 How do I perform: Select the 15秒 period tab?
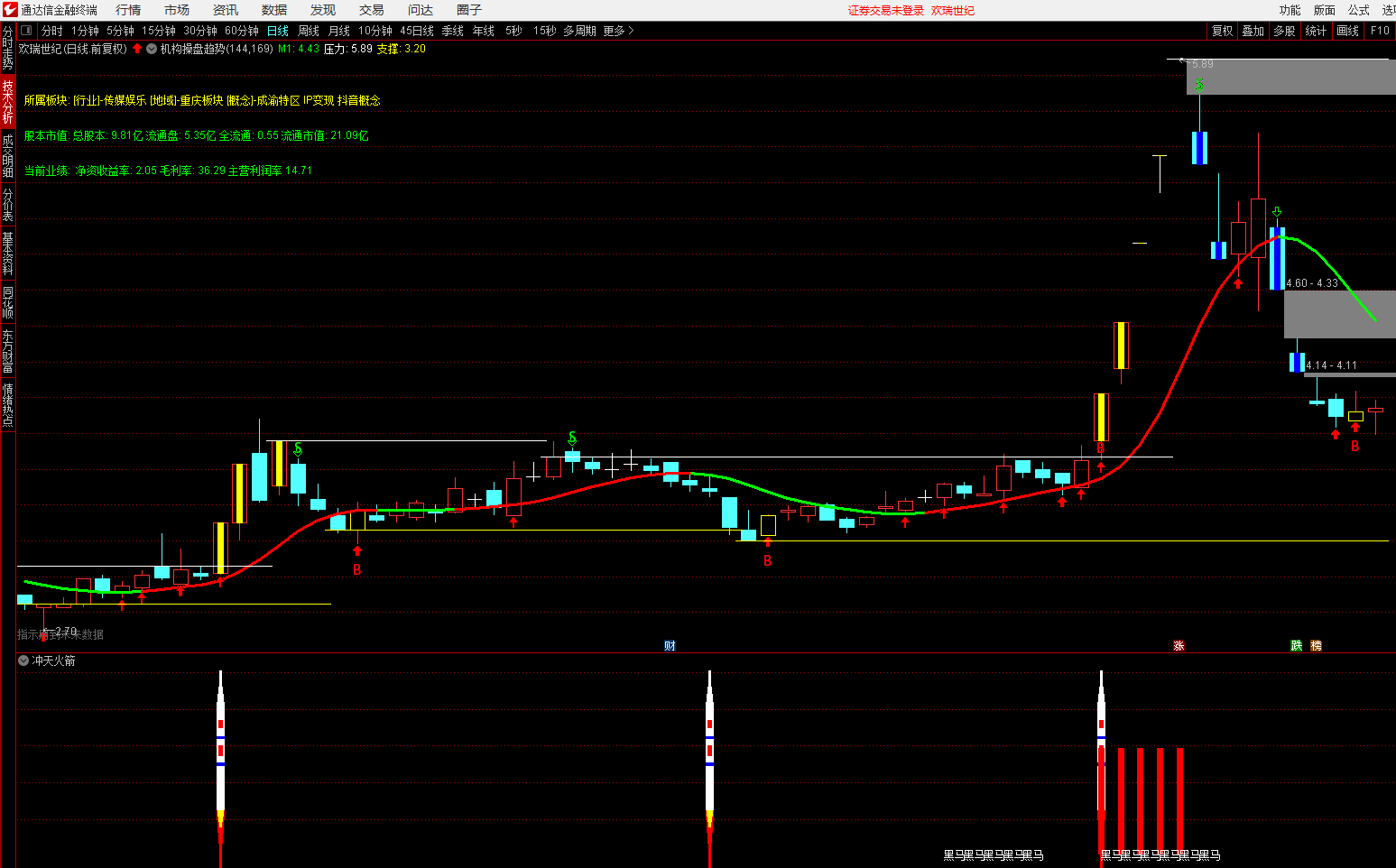pos(544,31)
